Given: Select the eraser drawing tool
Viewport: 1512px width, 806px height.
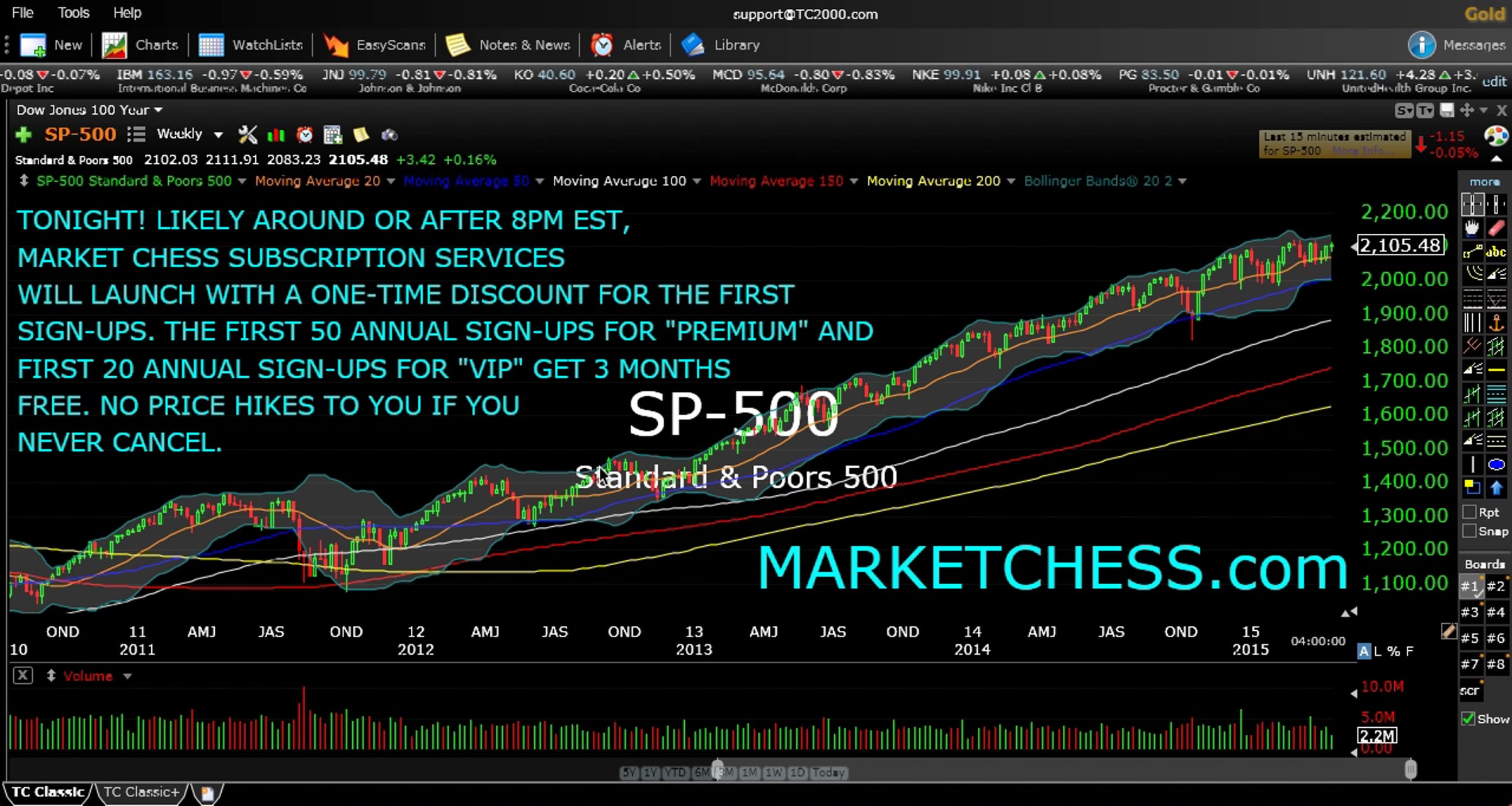Looking at the screenshot, I should tap(1497, 229).
